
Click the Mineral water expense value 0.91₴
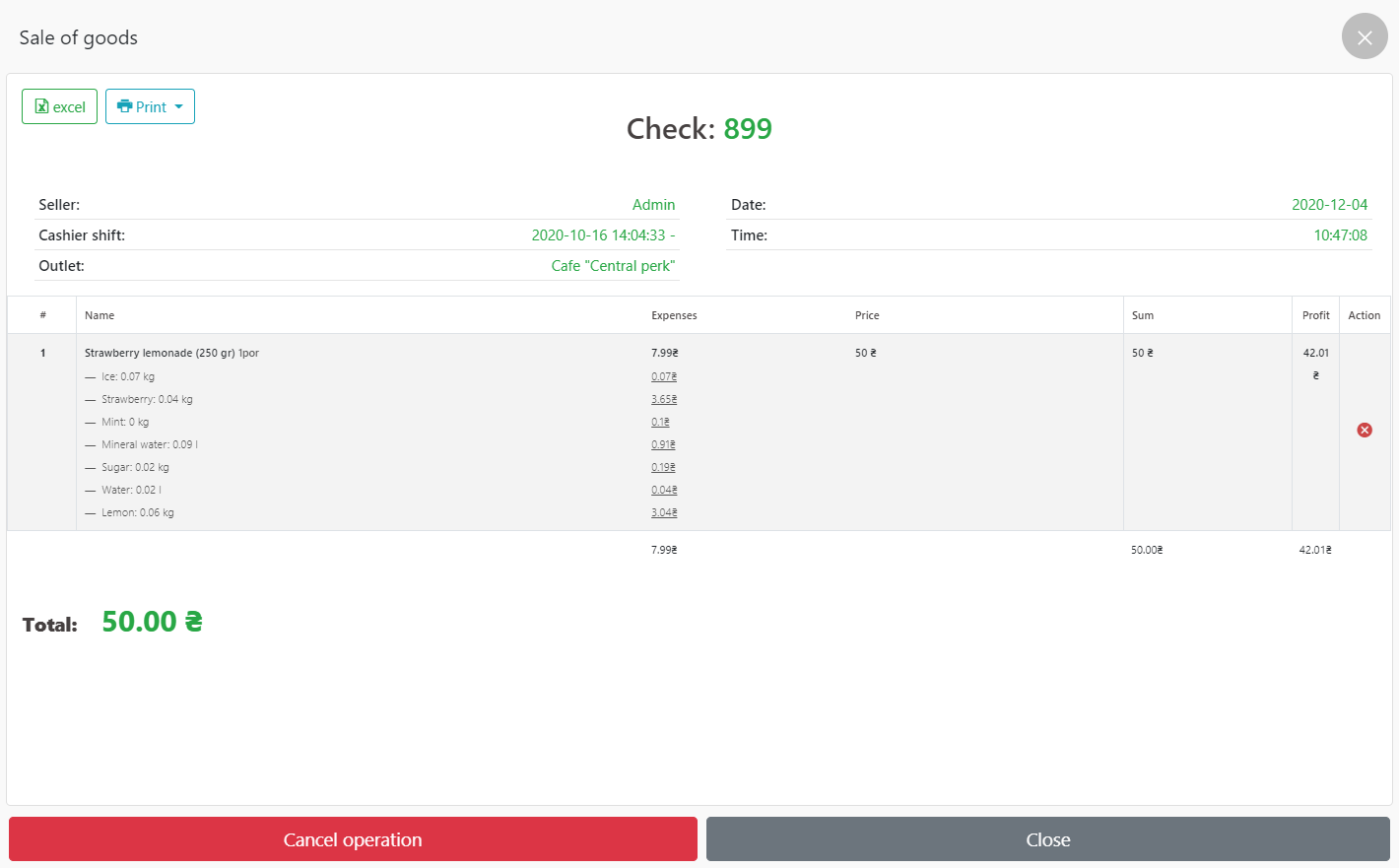point(663,445)
